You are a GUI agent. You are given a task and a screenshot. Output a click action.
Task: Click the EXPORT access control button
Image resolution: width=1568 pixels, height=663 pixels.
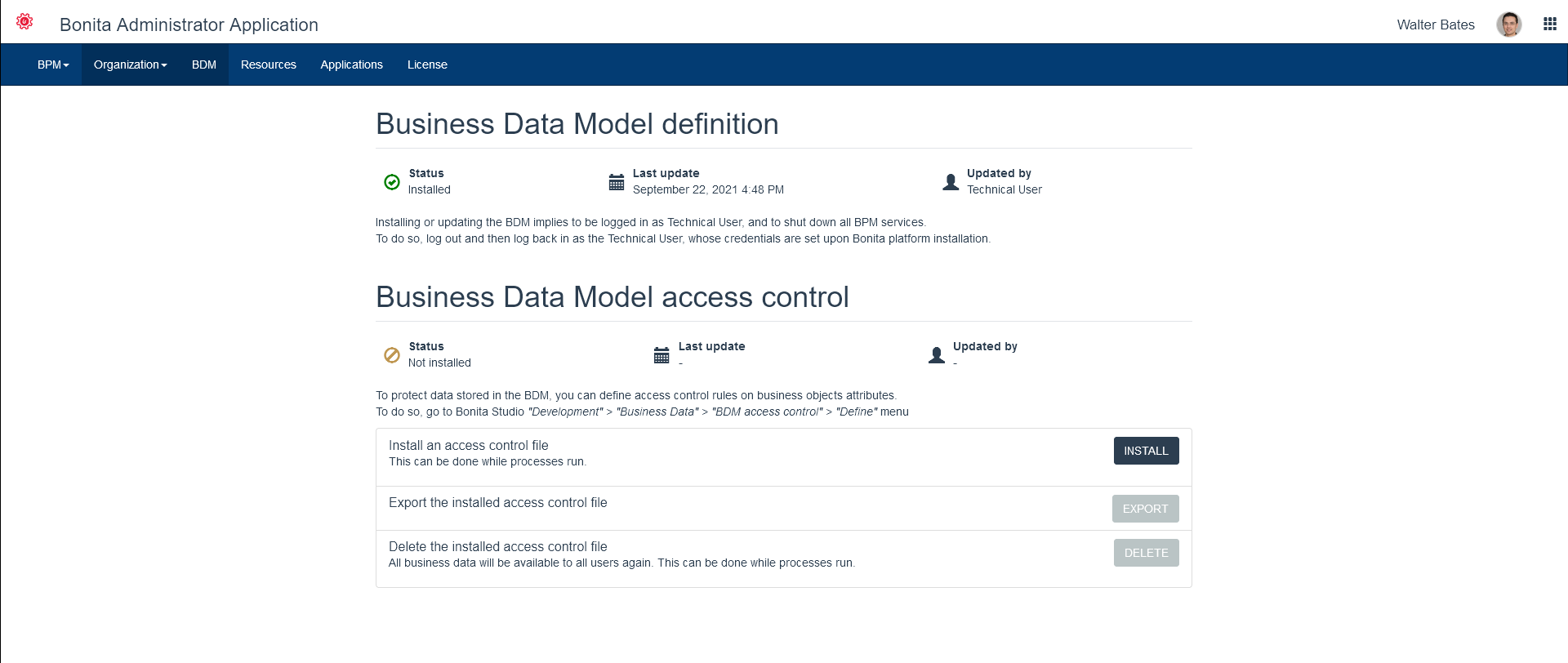tap(1145, 509)
